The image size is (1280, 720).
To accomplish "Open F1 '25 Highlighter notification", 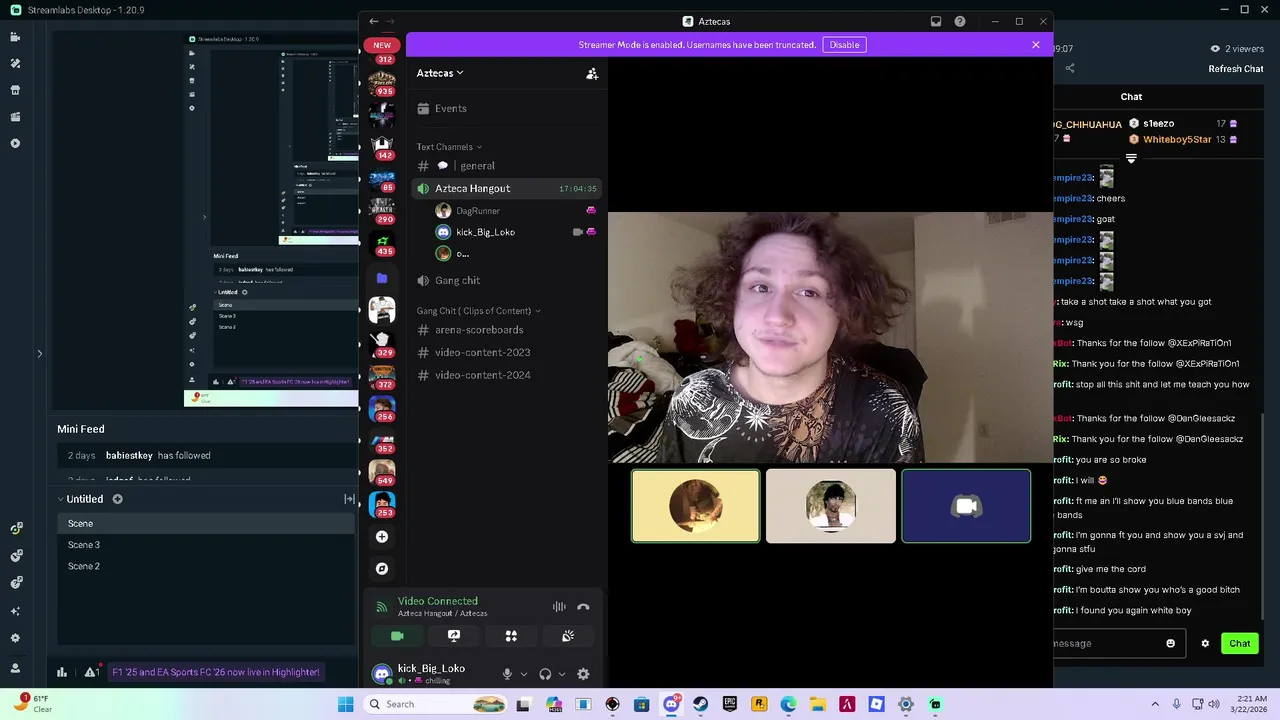I will [216, 672].
